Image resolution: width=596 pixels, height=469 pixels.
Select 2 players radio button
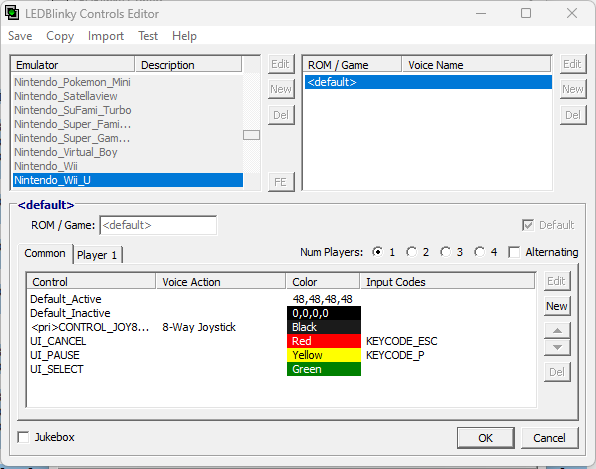[411, 252]
